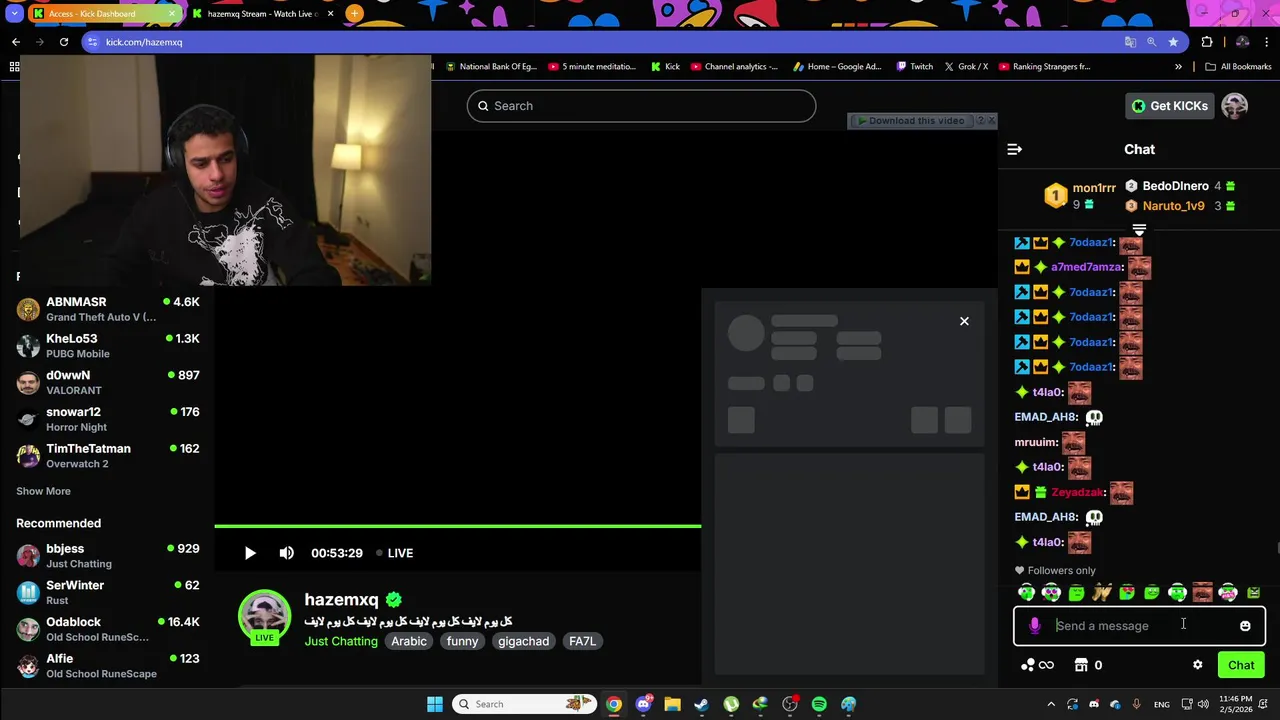Image resolution: width=1280 pixels, height=720 pixels.
Task: Pick the face photo emote in quick bar
Action: (1202, 593)
